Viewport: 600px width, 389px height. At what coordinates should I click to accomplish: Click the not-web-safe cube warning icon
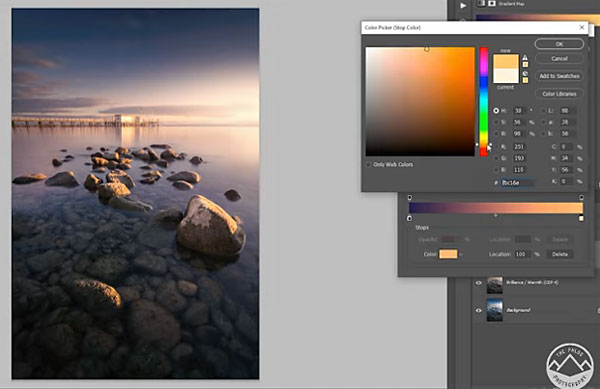[x=525, y=73]
